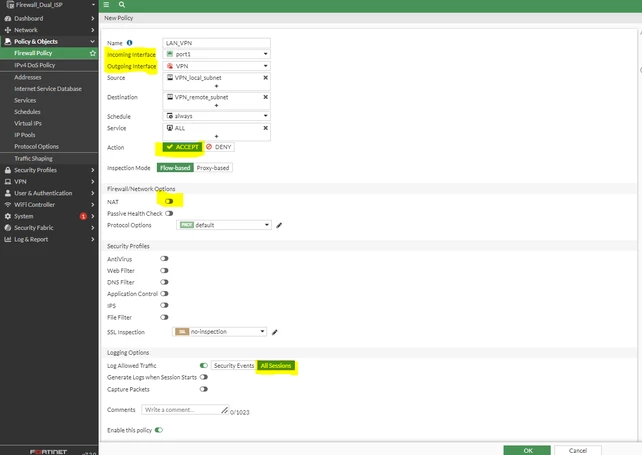Open the Incoming Interface dropdown
Screen dimensions: 642x455
[217, 54]
